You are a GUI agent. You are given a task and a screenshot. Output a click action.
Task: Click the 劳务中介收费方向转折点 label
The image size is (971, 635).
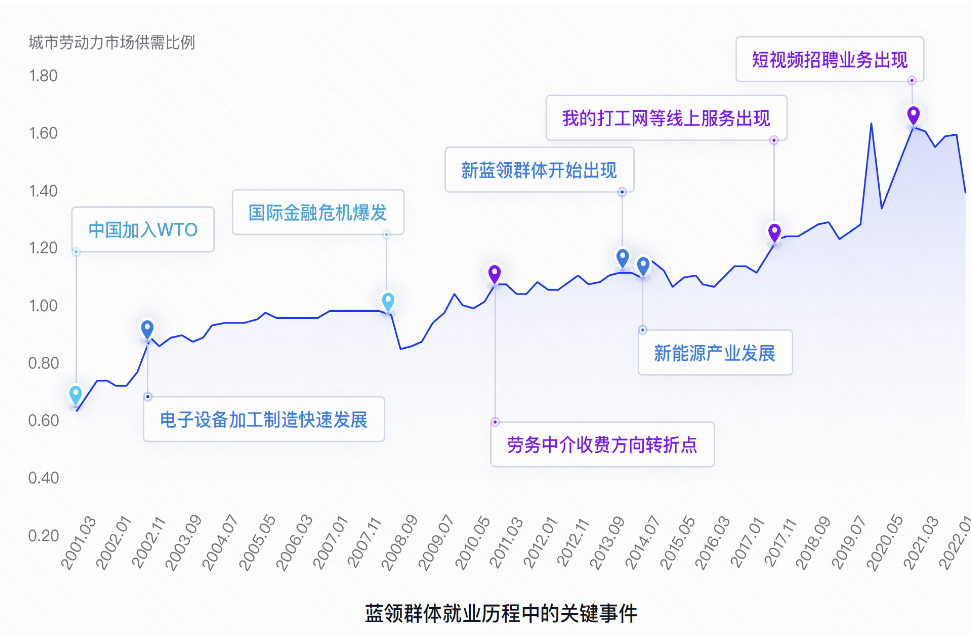coord(602,444)
